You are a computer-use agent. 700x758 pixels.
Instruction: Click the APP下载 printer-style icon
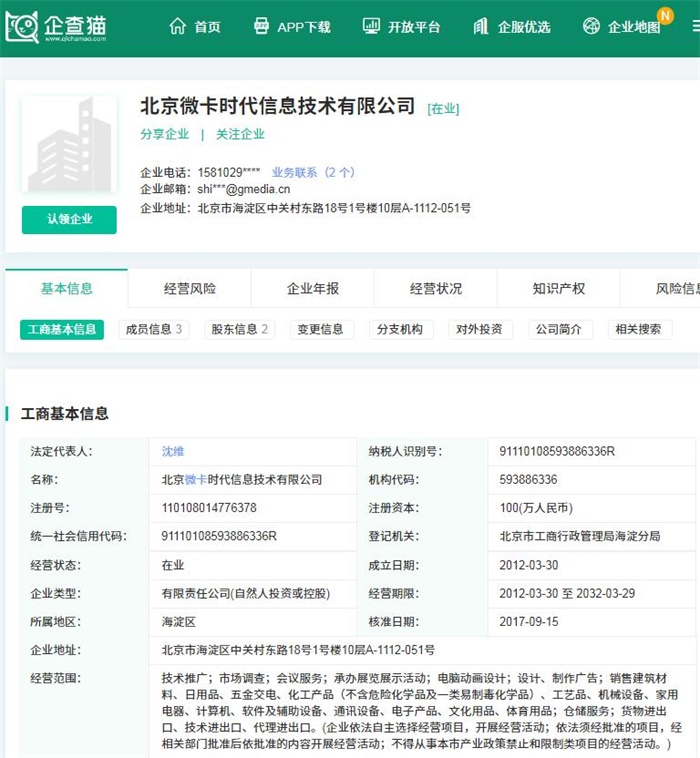coord(262,26)
